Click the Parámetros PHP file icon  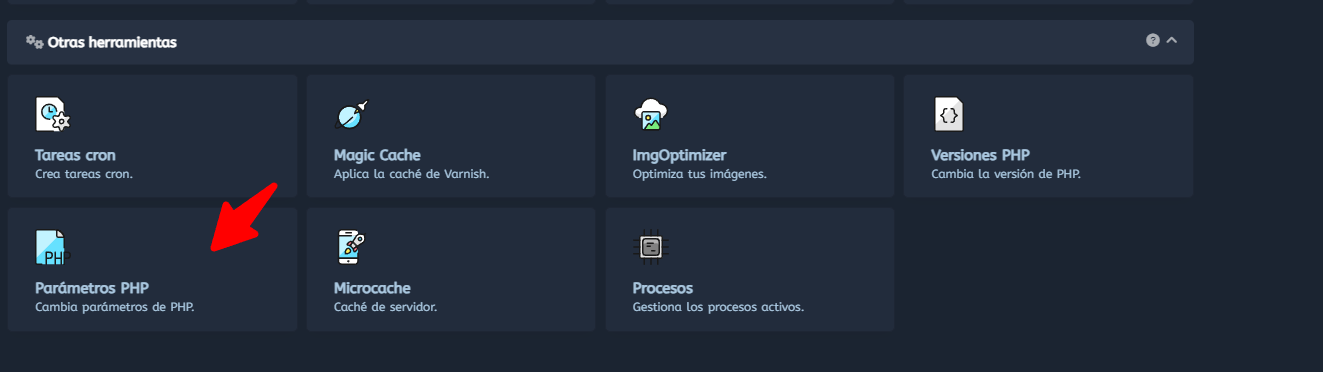[52, 247]
